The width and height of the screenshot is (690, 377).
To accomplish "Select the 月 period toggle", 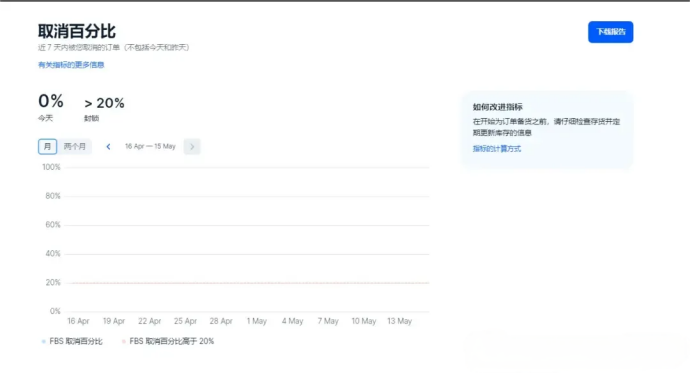I will (x=48, y=146).
